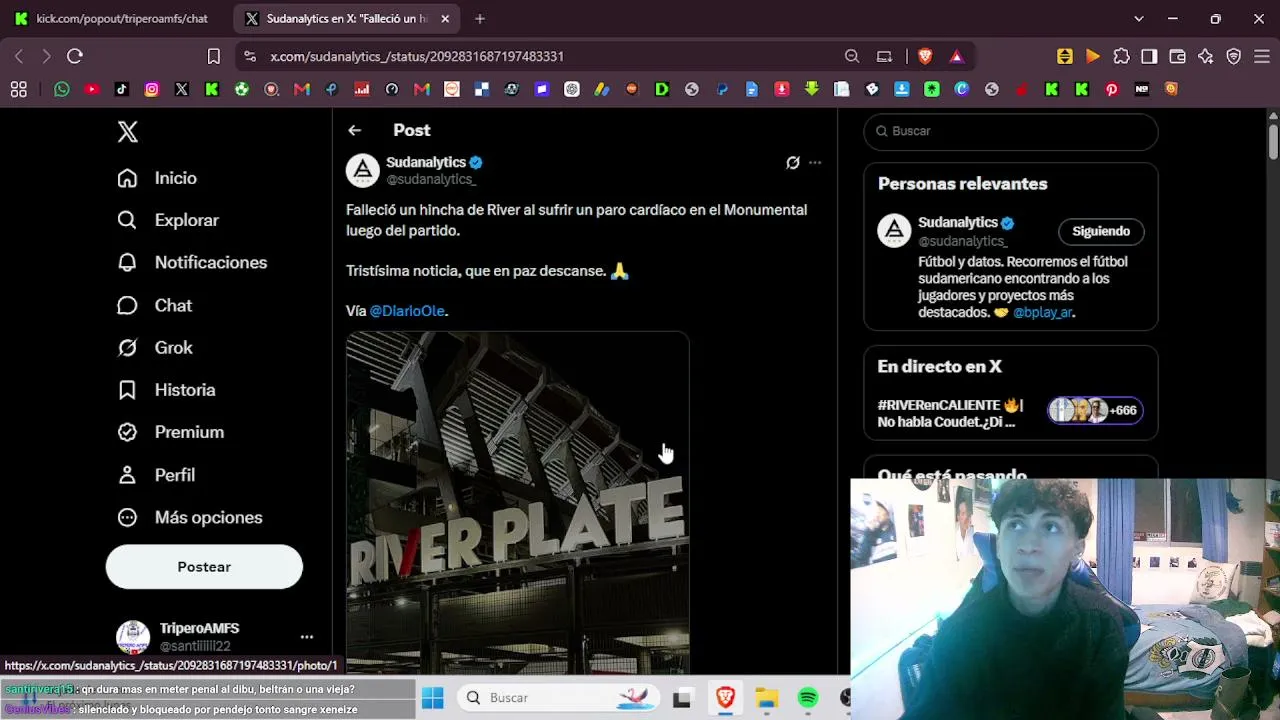
Task: Open the X logo home icon
Action: coord(128,131)
